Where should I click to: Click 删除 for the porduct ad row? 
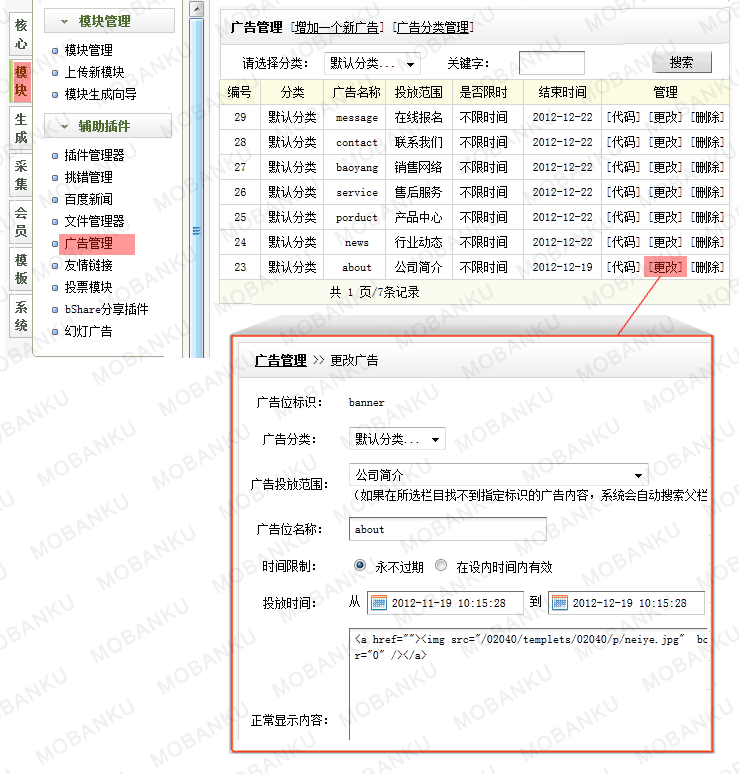click(707, 217)
